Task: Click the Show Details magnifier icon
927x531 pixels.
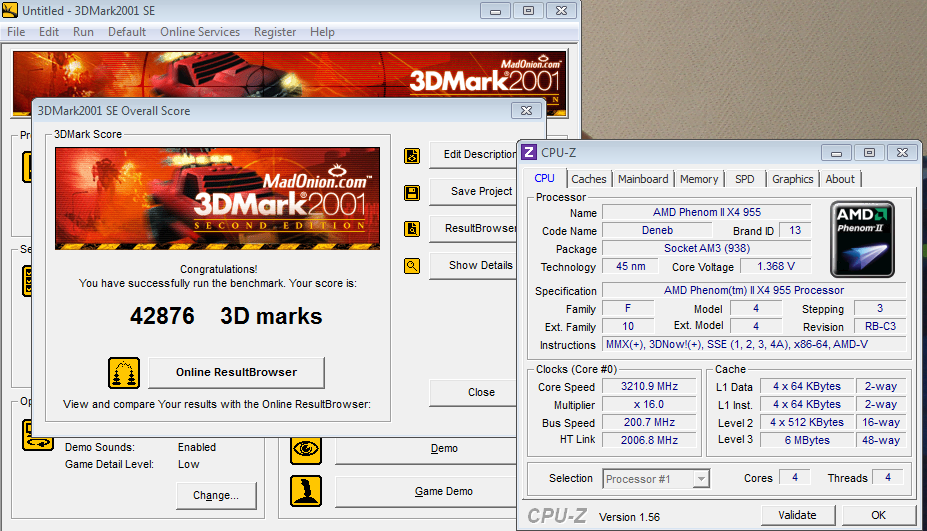Action: click(x=412, y=266)
